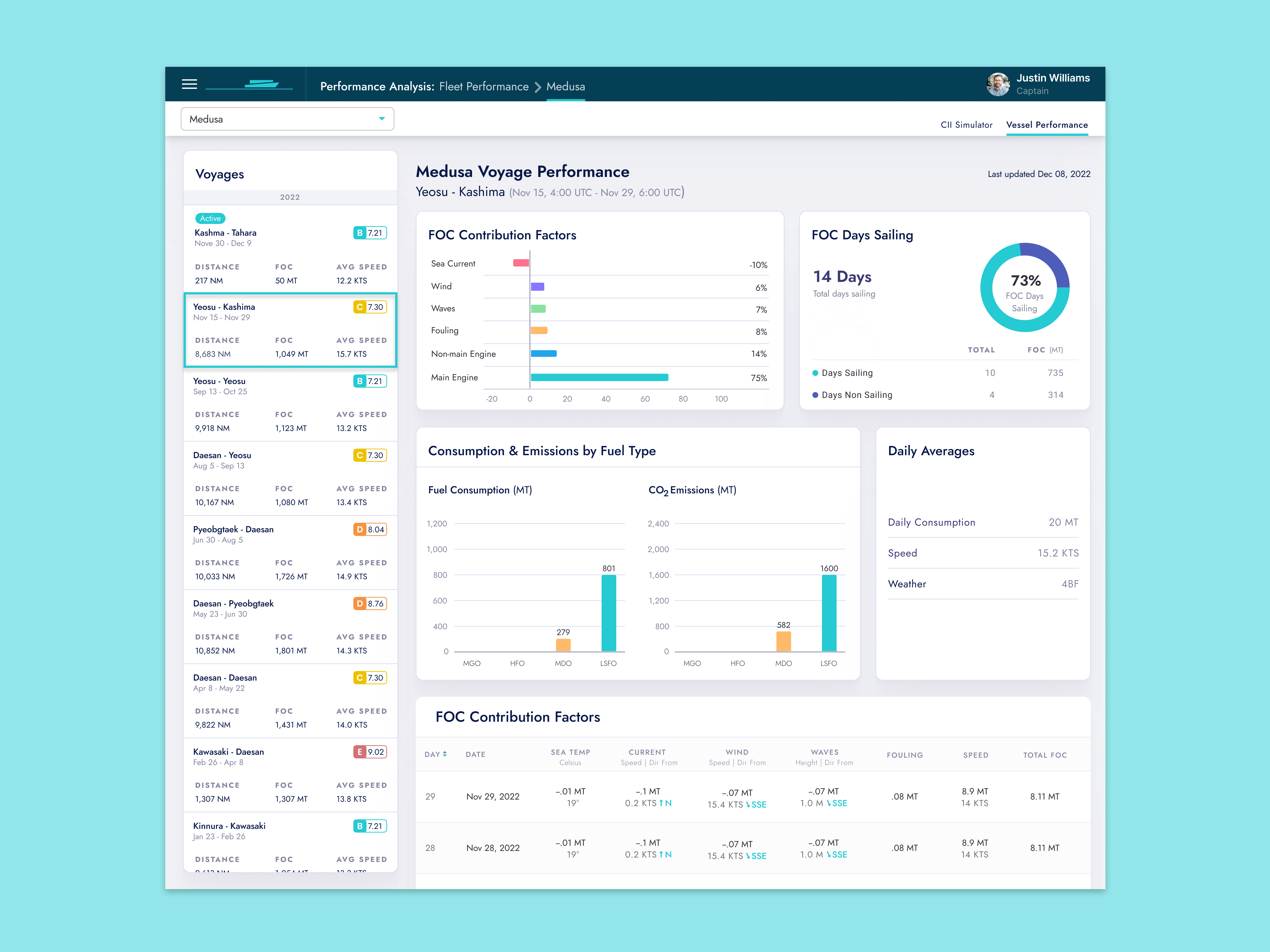Open Justin Williams profile avatar
The width and height of the screenshot is (1270, 952).
pos(998,84)
